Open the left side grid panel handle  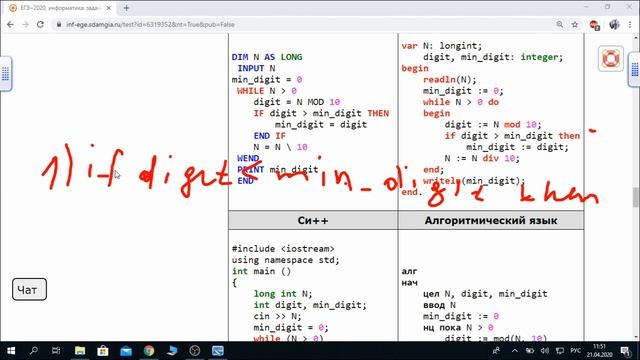pos(6,74)
